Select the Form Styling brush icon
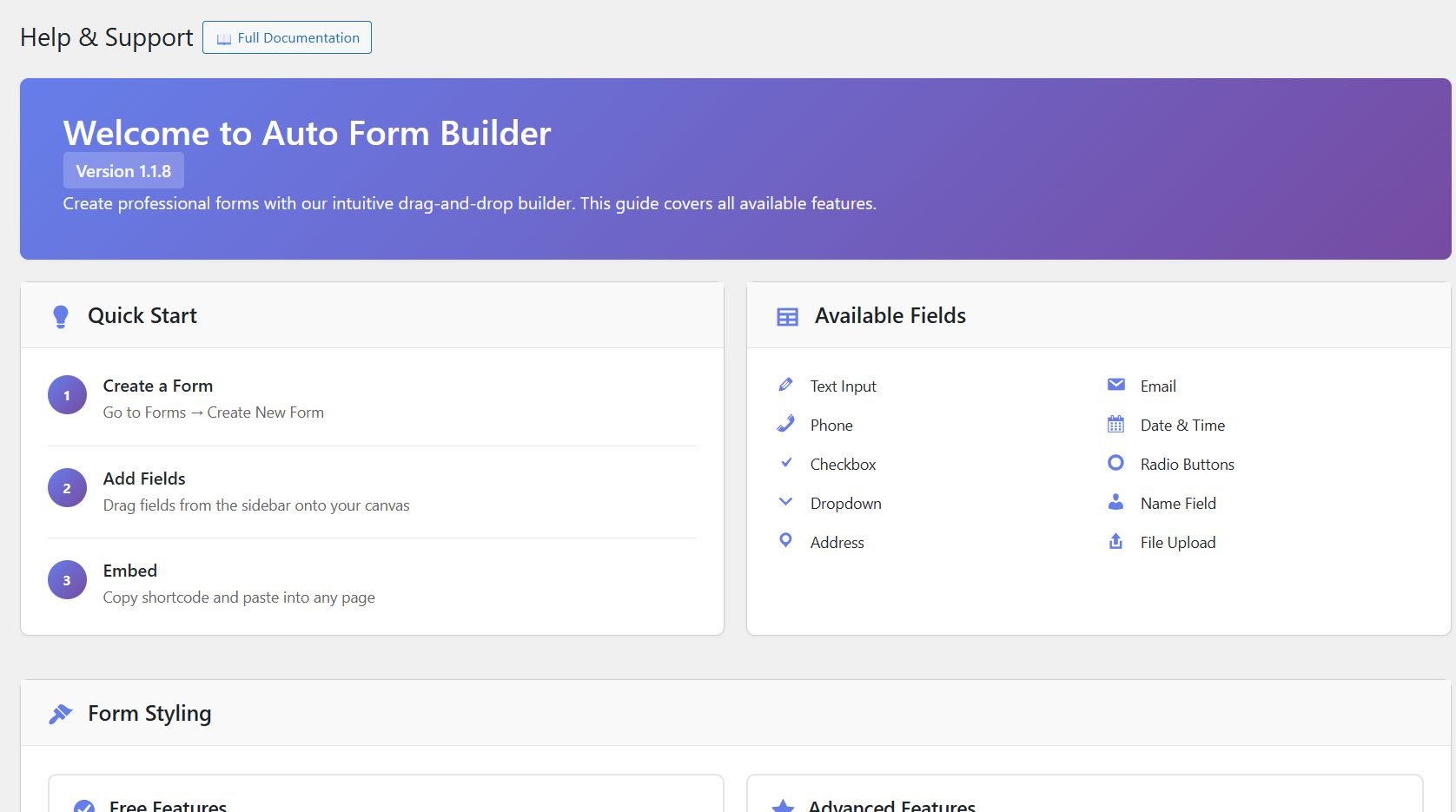Screen dimensions: 1456x812 [x=60, y=712]
